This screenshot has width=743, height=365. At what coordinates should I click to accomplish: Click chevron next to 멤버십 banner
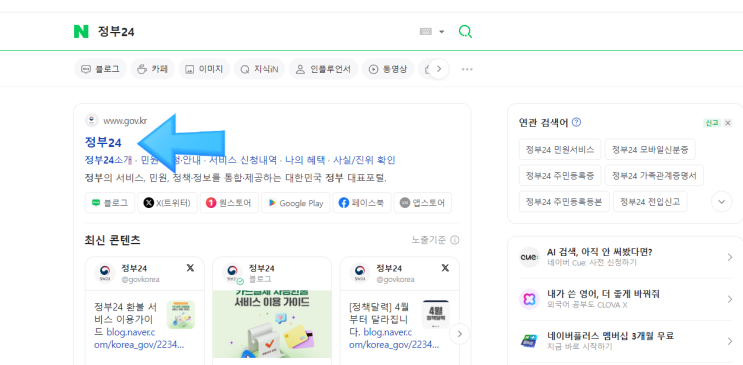coord(730,341)
